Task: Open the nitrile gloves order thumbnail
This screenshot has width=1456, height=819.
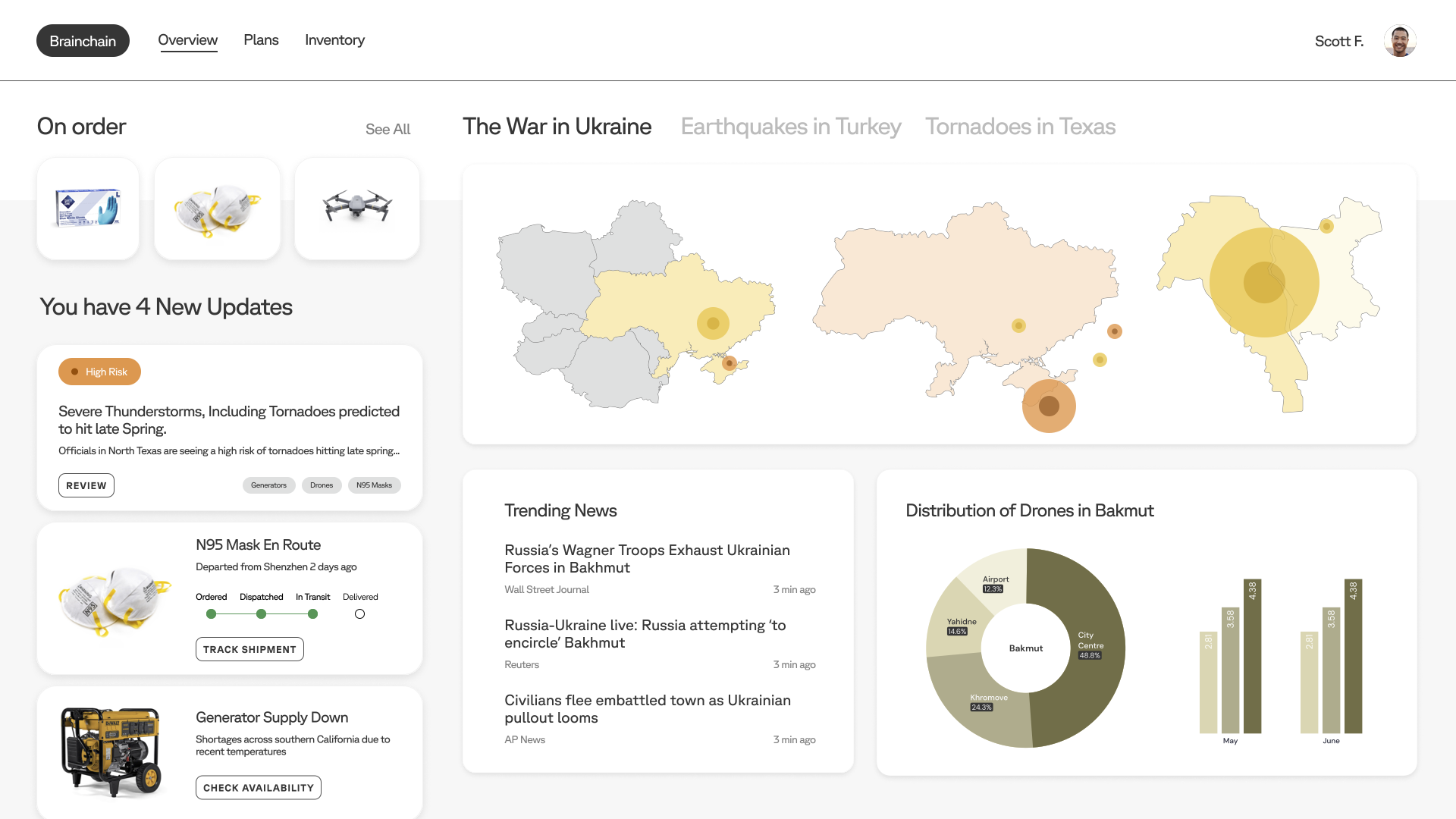Action: [x=88, y=209]
